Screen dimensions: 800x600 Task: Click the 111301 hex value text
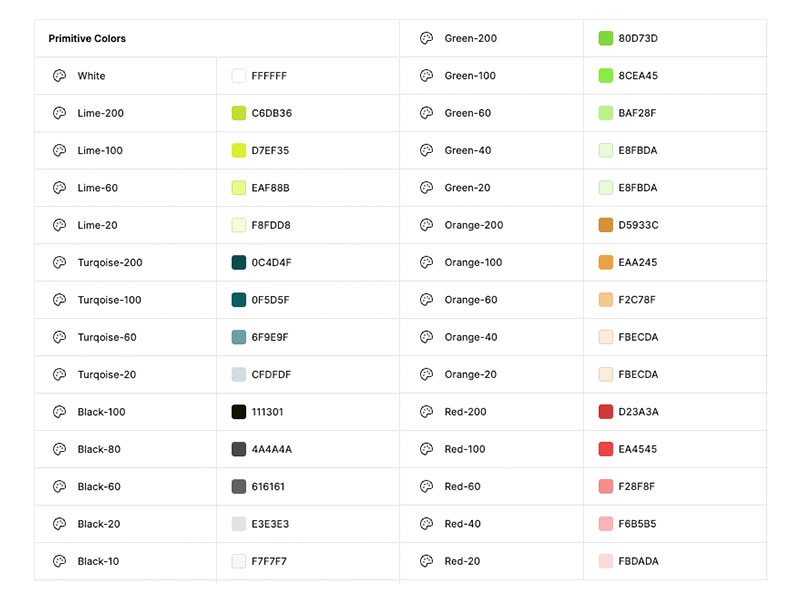[267, 412]
